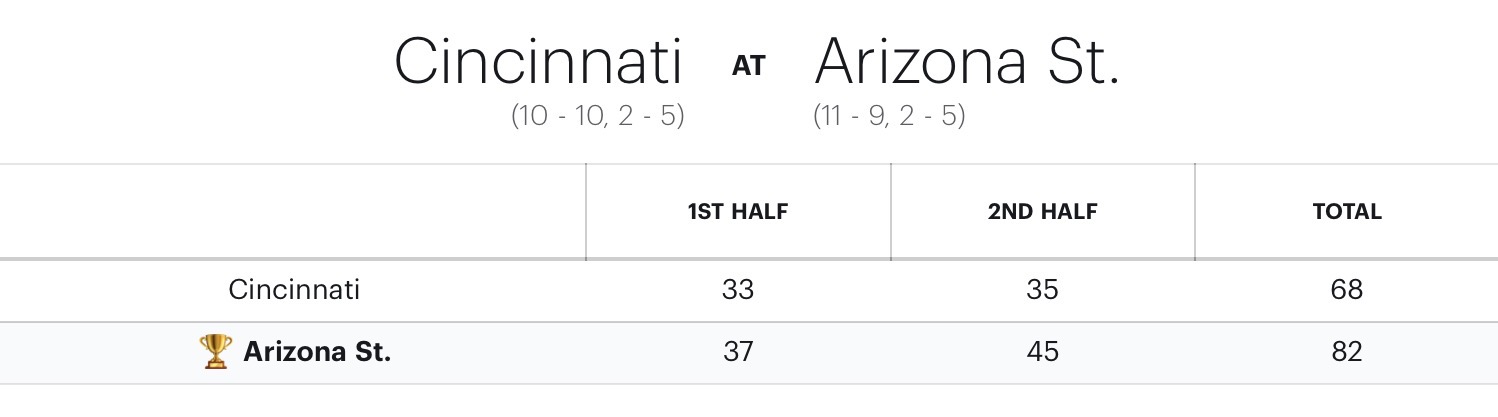Click divider between 1ST HALF and 2ND HALF headers

891,212
